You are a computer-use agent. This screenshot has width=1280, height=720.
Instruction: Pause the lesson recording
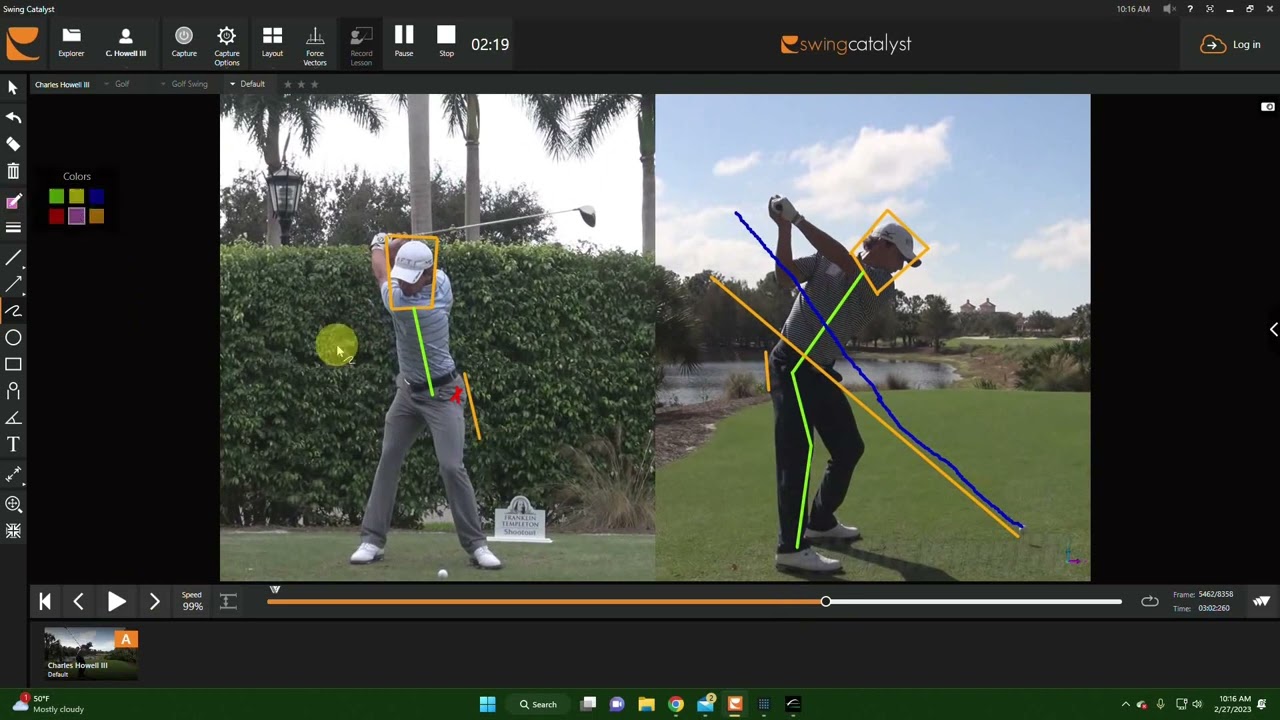tap(404, 42)
